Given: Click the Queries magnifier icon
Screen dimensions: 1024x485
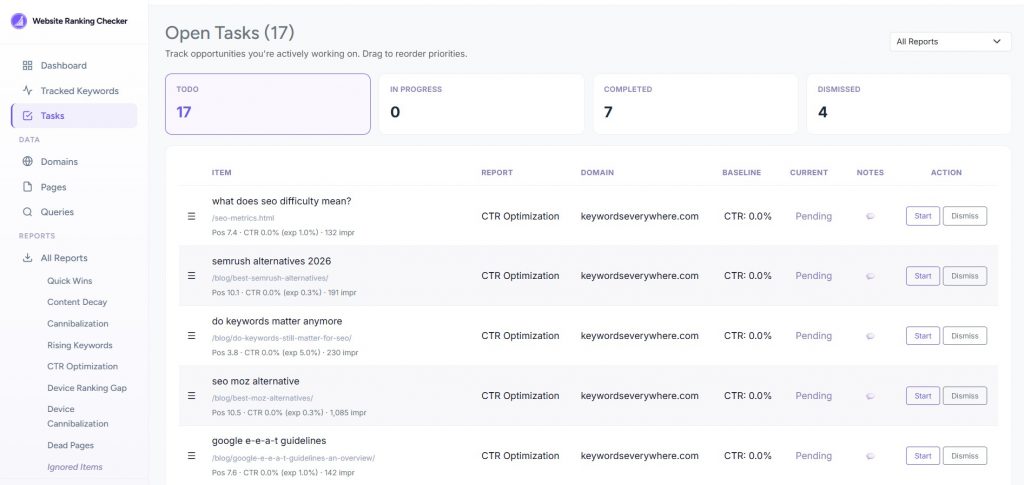Looking at the screenshot, I should (27, 212).
